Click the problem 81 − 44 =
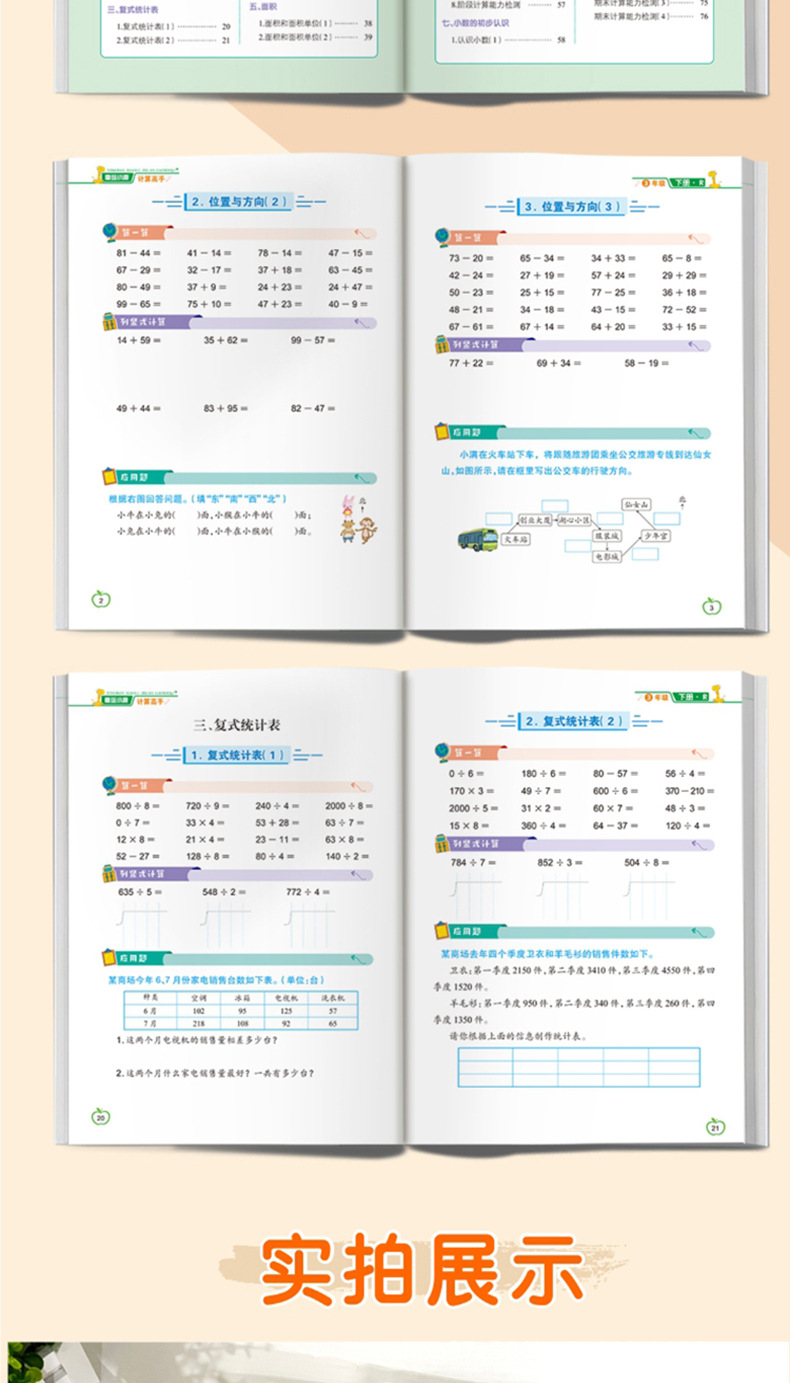This screenshot has height=1383, width=790. [137, 253]
